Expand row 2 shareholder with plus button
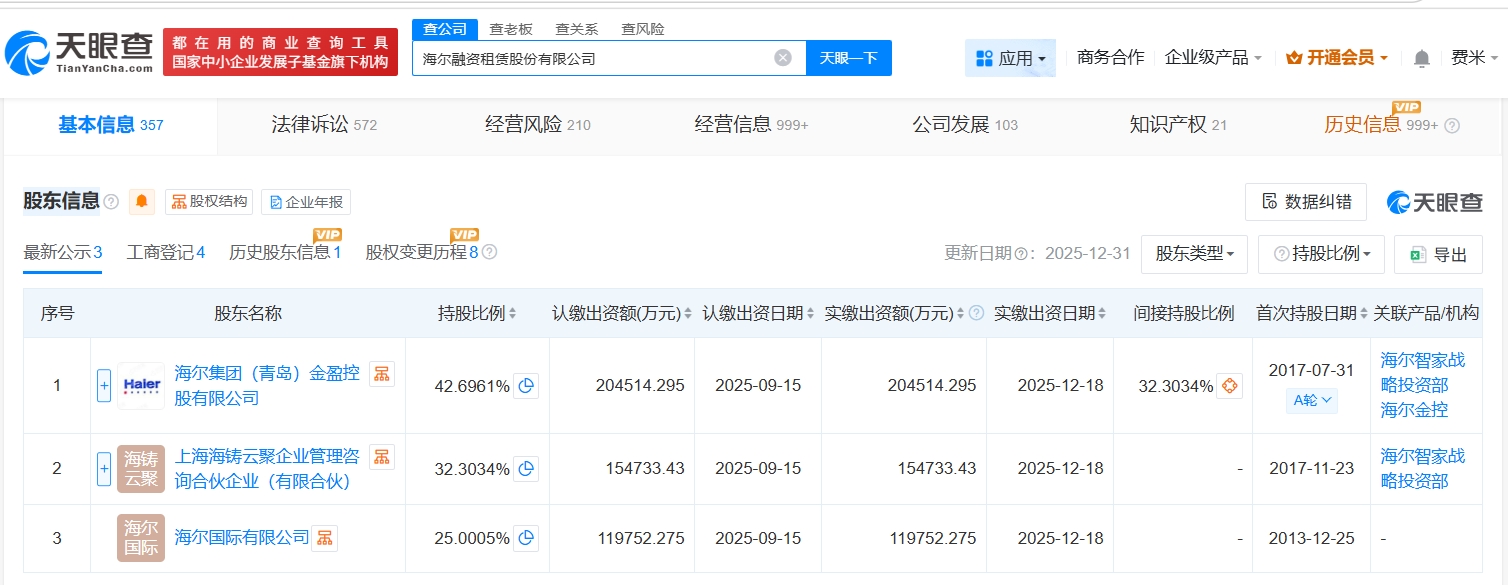 pos(104,468)
